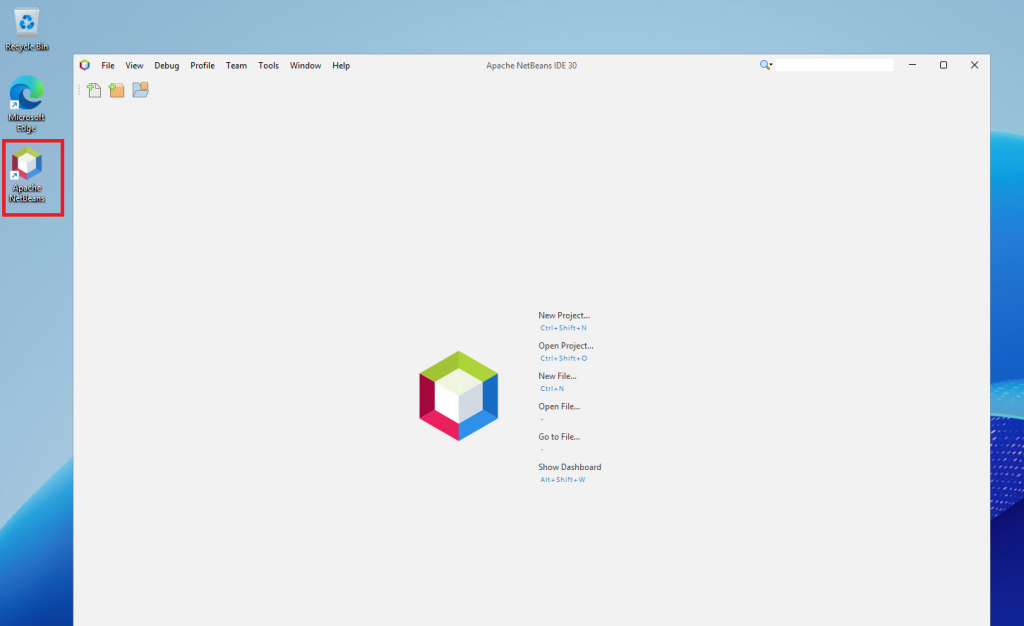Select the Apache NetBeans desktop shortcut

tap(27, 174)
